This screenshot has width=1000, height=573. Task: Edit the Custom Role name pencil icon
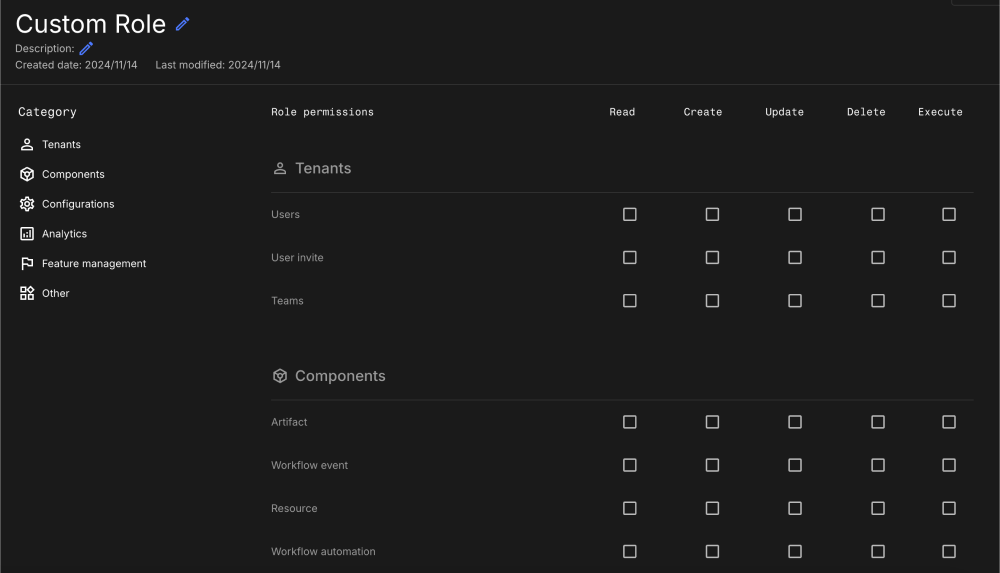[182, 24]
